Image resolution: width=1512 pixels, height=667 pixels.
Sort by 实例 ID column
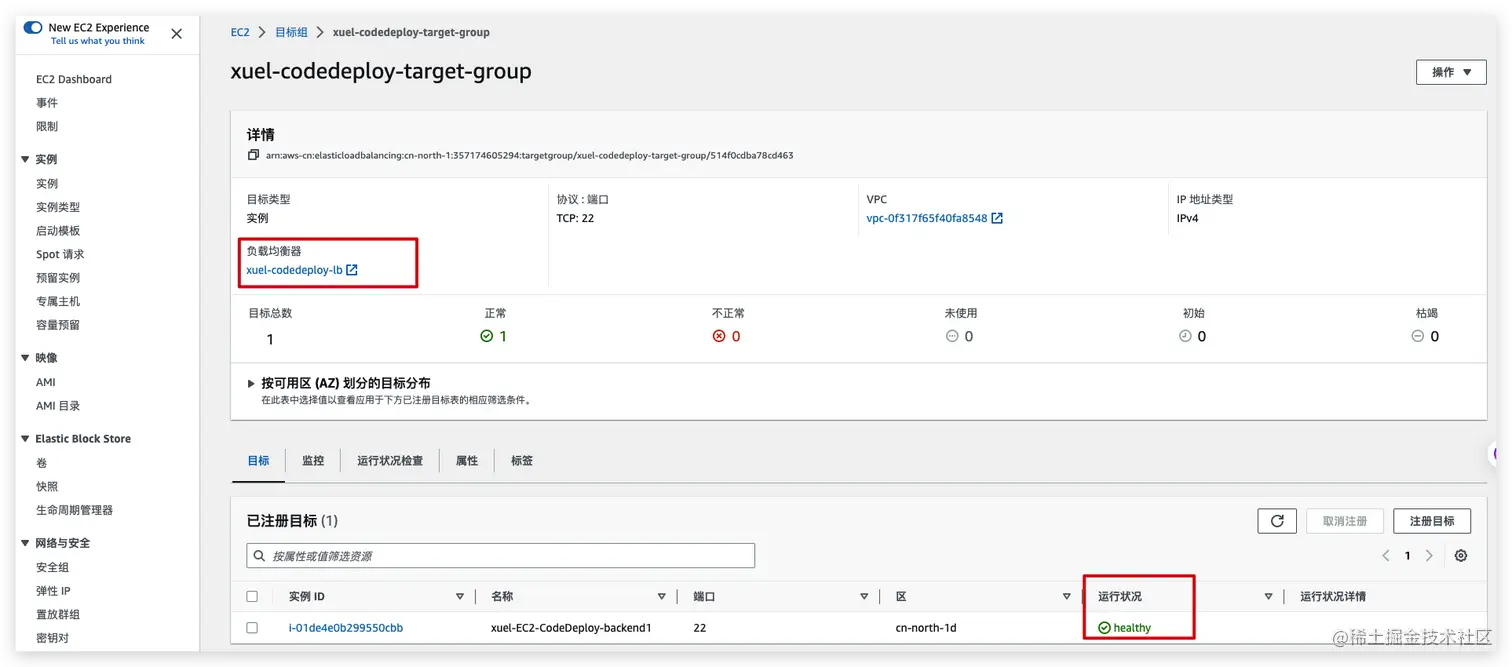pos(460,597)
